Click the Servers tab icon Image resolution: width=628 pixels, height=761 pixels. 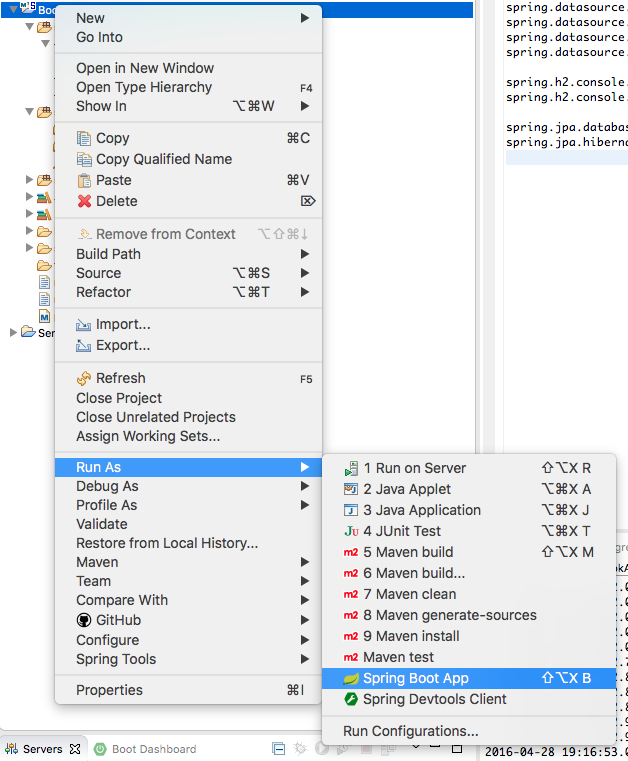(x=12, y=749)
